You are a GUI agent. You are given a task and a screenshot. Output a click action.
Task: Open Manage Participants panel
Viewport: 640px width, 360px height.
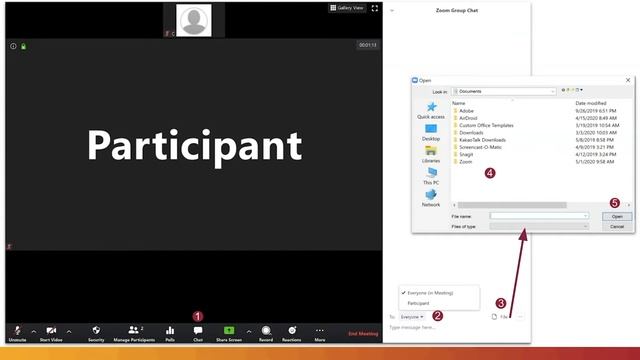pyautogui.click(x=134, y=333)
